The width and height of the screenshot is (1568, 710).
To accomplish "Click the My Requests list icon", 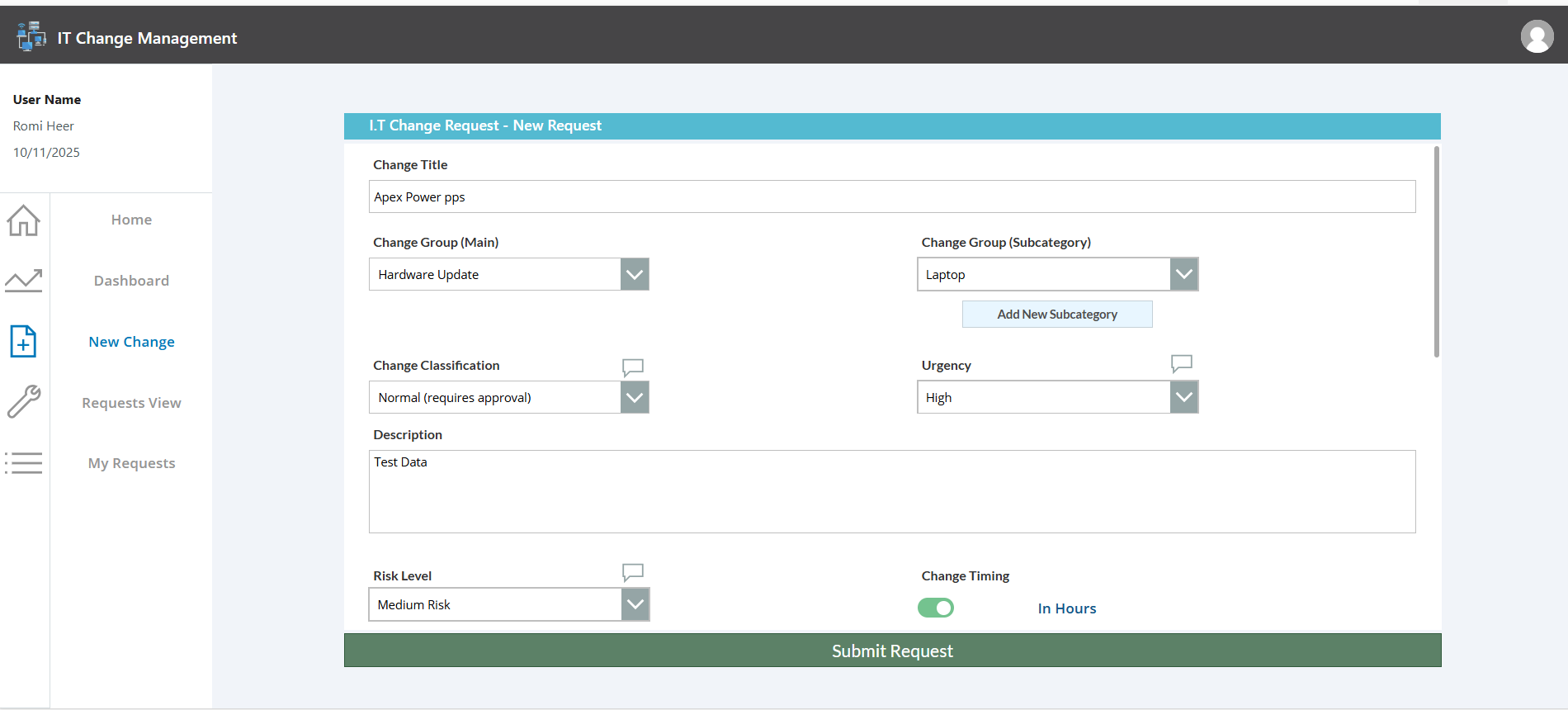I will 23,463.
